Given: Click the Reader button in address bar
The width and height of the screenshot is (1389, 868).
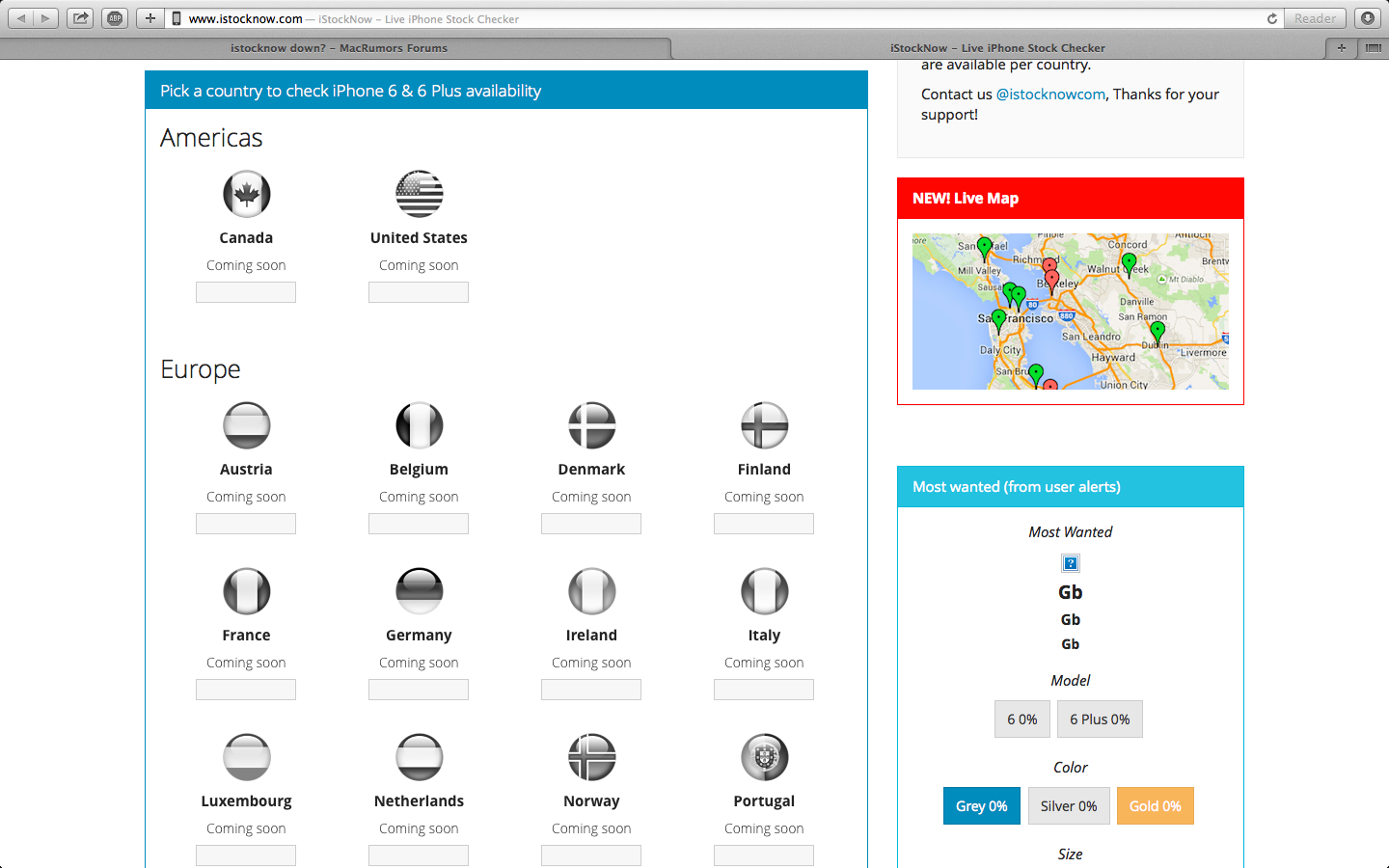Looking at the screenshot, I should coord(1315,18).
